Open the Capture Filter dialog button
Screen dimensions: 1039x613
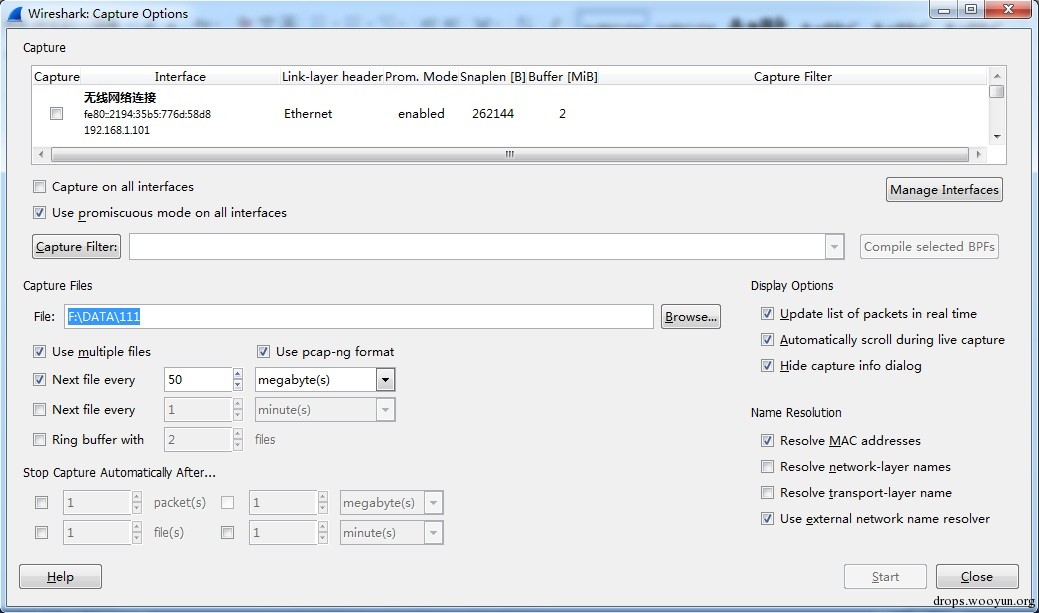point(77,247)
